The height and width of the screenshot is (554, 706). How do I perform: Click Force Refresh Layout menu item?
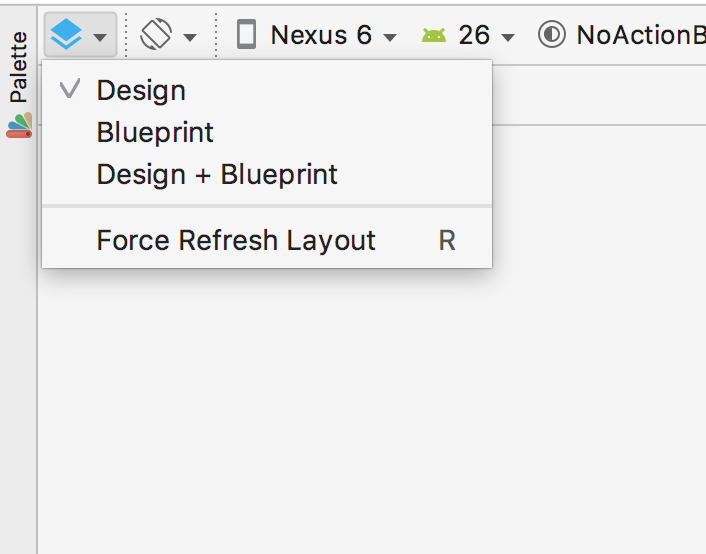(x=267, y=240)
